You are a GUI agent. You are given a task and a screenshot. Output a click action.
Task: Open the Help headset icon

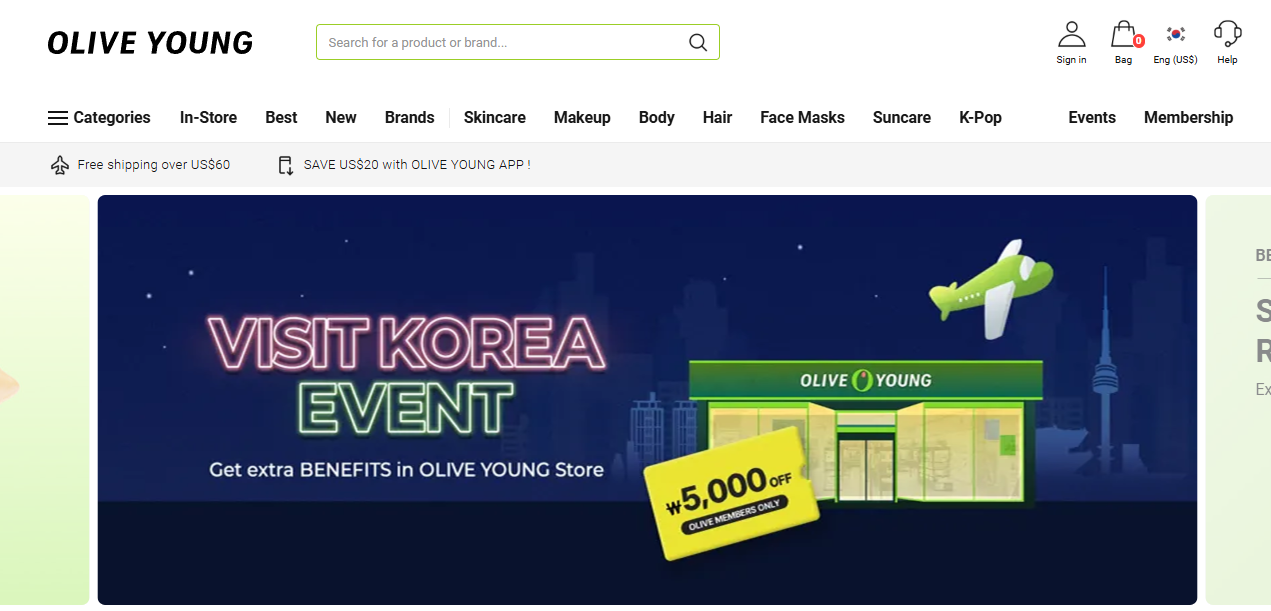tap(1227, 34)
